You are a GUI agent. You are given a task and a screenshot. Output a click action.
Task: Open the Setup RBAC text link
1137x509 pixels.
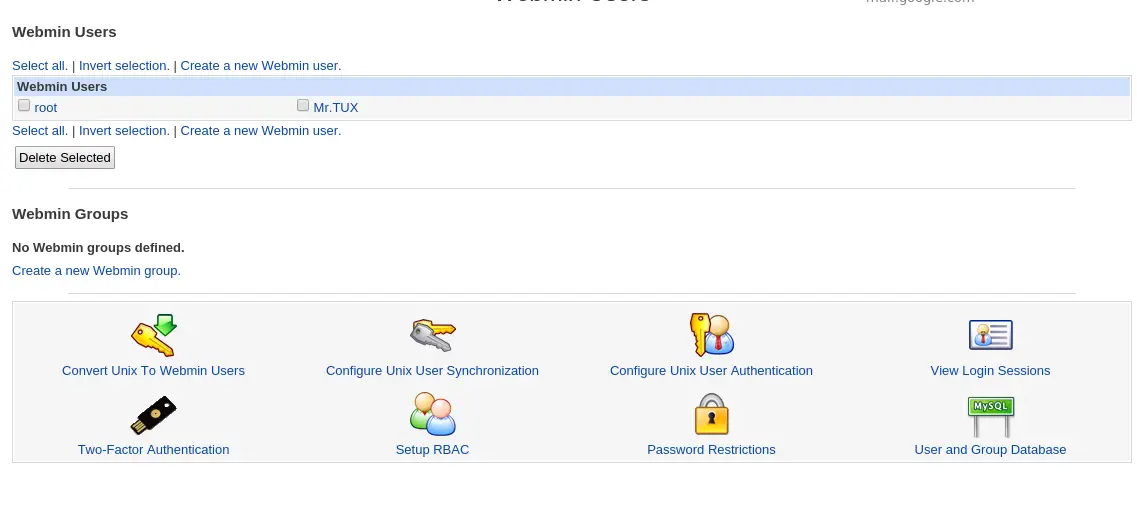tap(432, 450)
